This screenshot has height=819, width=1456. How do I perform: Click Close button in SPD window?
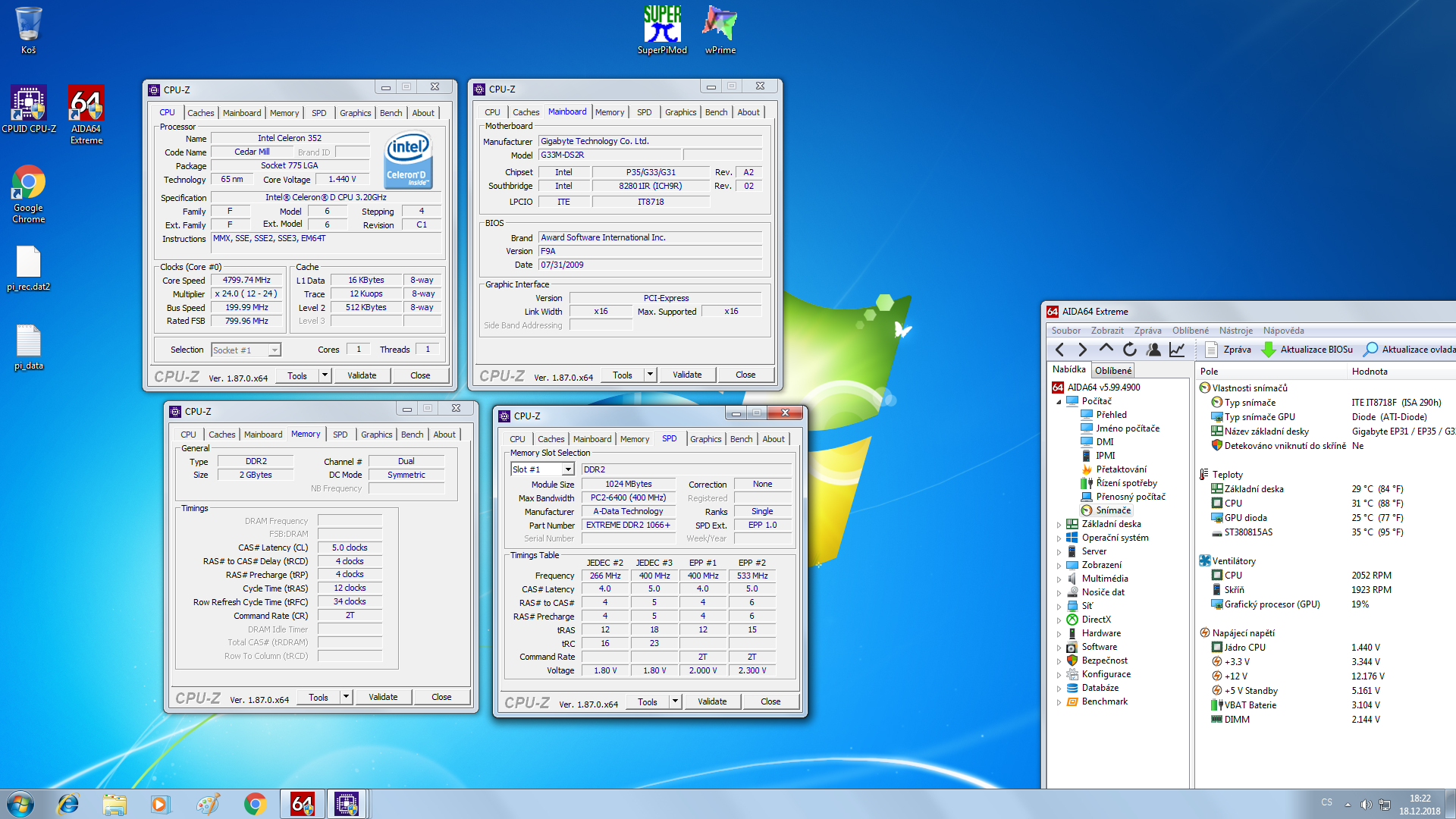coord(770,701)
